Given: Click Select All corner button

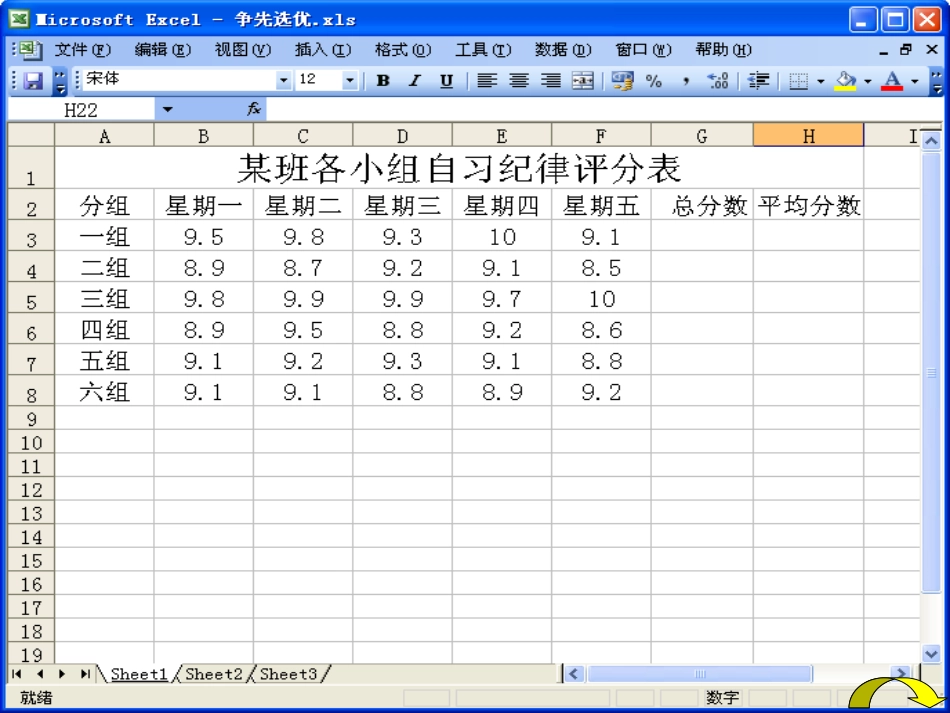Looking at the screenshot, I should pos(31,135).
